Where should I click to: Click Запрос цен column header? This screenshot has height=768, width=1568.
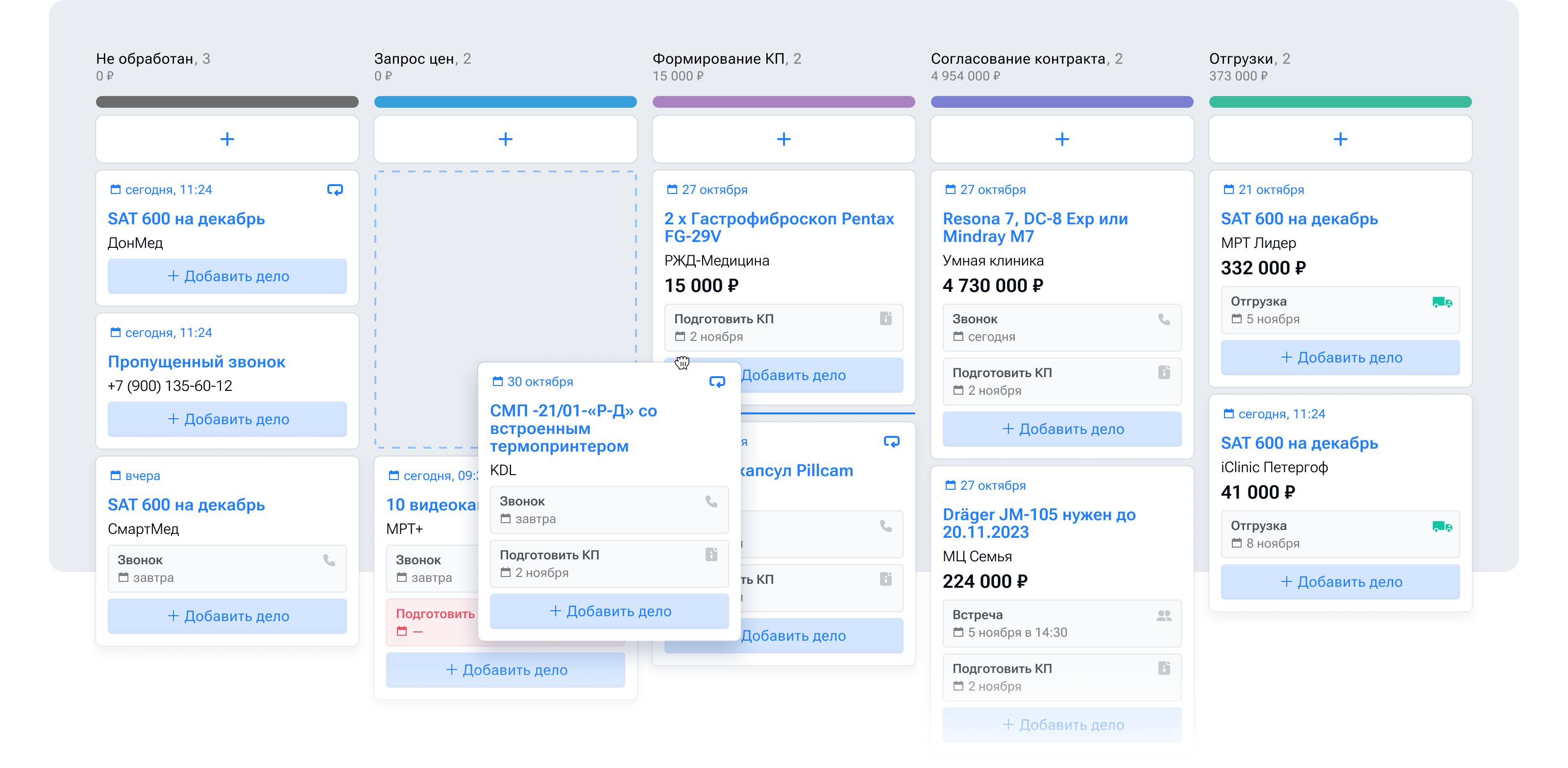click(x=414, y=59)
